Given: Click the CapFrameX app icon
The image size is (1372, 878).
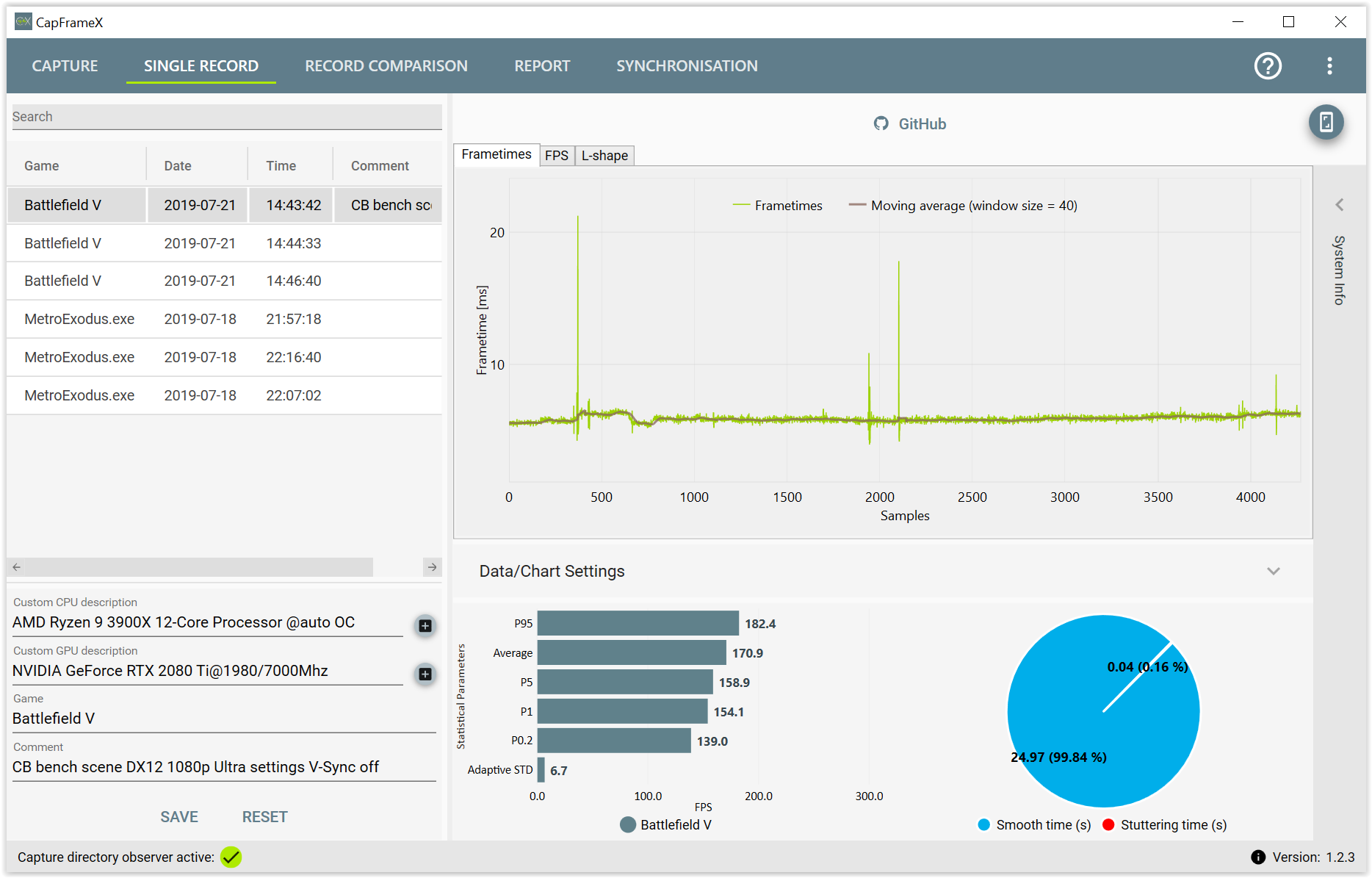Looking at the screenshot, I should [x=24, y=22].
